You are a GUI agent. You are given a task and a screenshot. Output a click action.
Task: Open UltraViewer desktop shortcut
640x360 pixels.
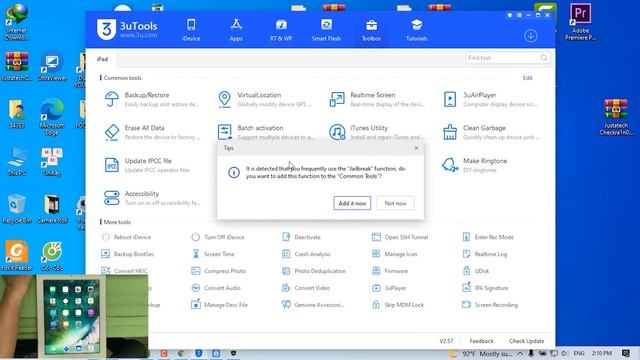[x=52, y=66]
